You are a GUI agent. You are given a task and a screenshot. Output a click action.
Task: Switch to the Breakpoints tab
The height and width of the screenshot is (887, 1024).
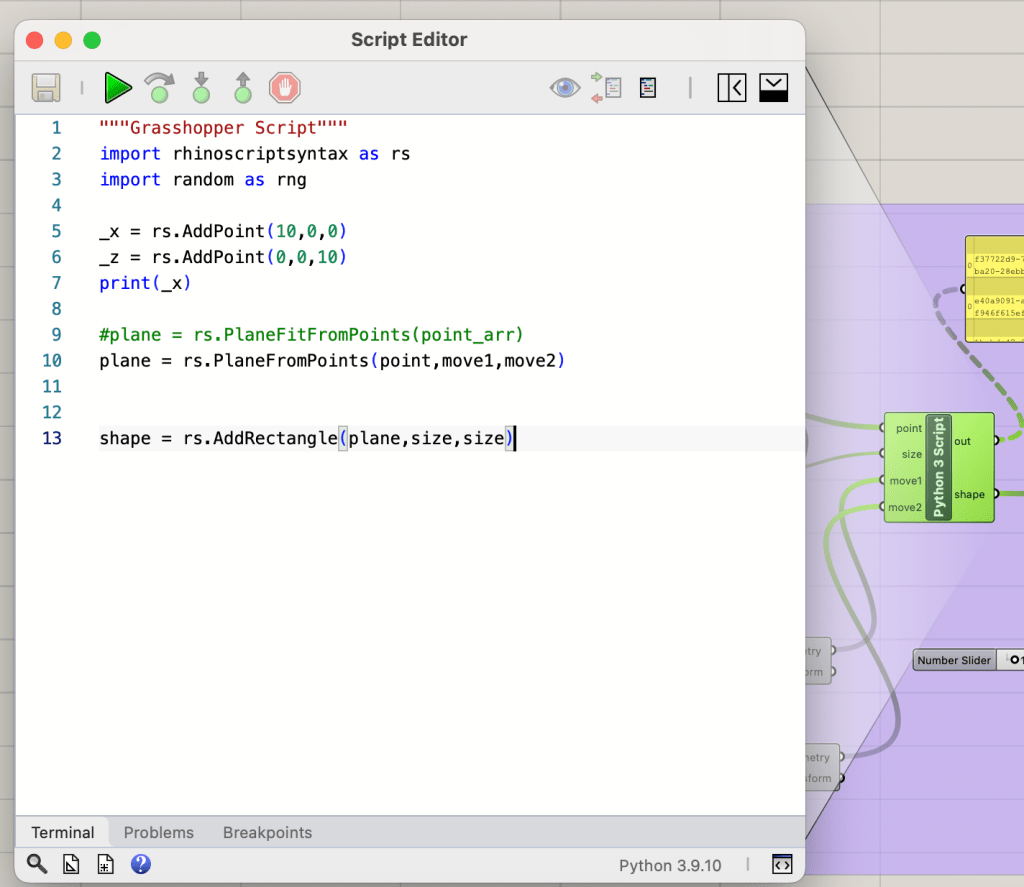pos(267,832)
